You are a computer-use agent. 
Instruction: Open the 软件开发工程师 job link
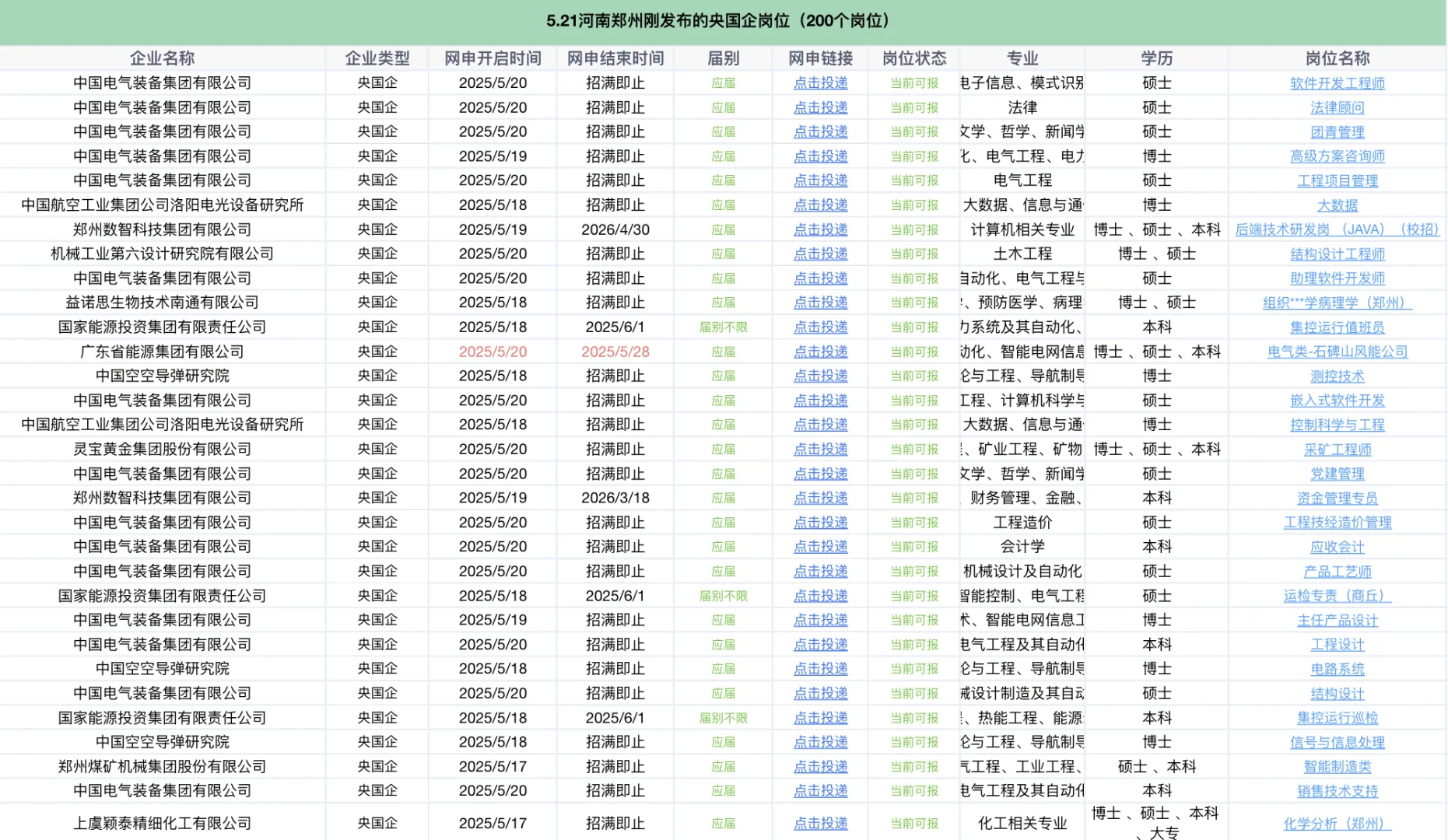pos(1337,83)
